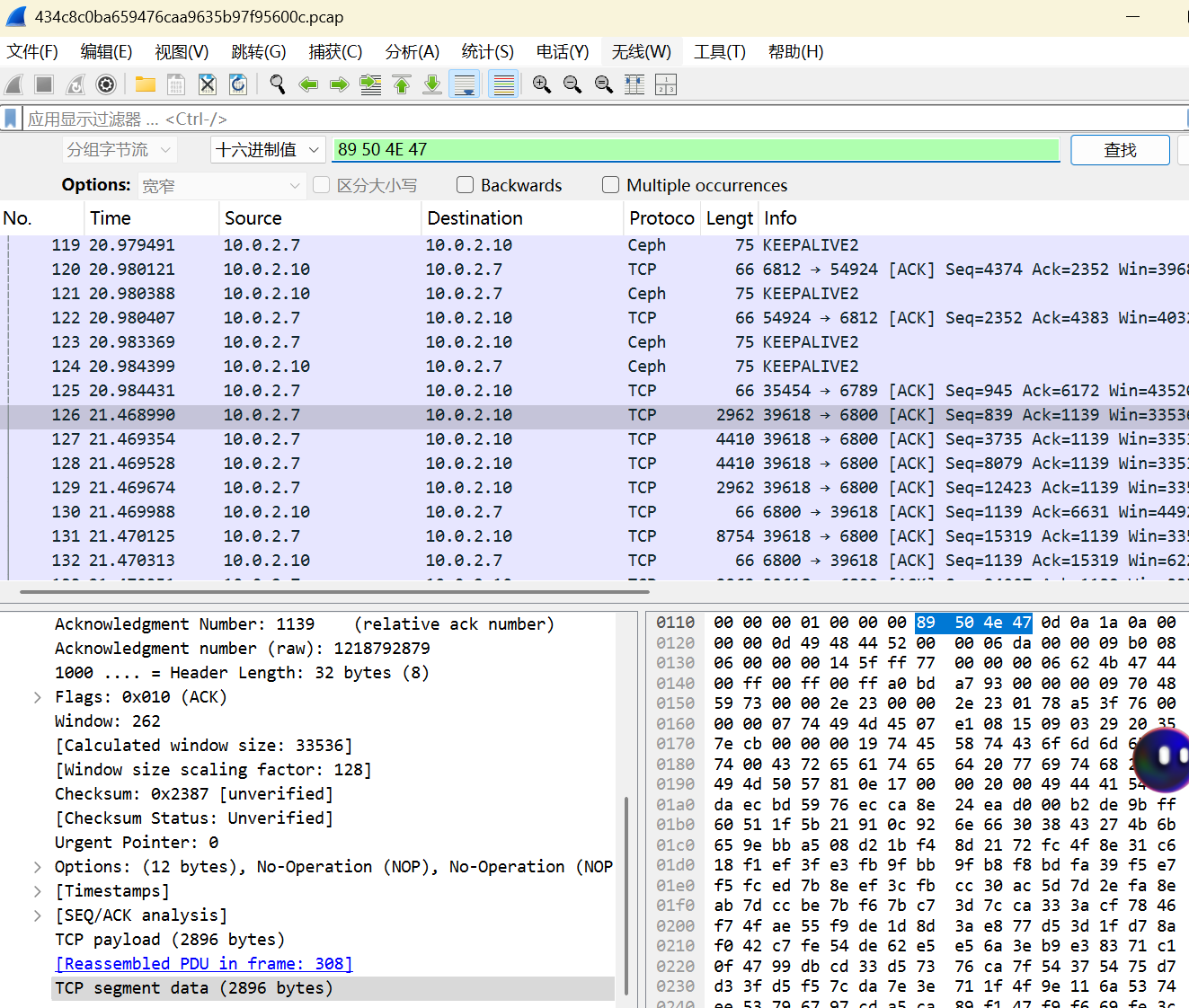
Task: Zoom in on packet text
Action: [x=541, y=84]
